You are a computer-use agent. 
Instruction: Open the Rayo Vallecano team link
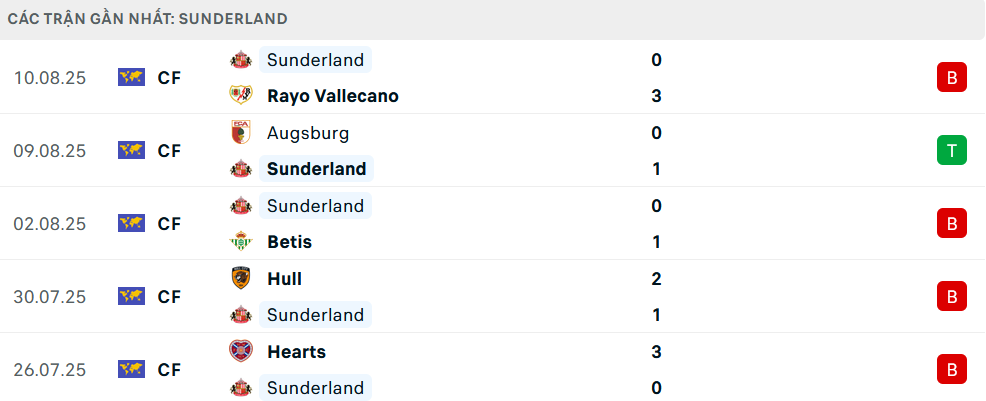333,96
